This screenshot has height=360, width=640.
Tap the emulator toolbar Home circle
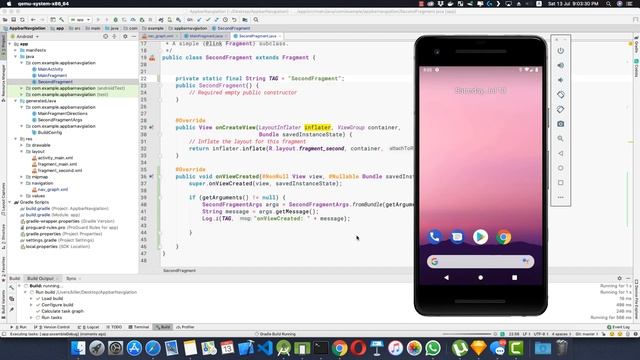(560, 168)
